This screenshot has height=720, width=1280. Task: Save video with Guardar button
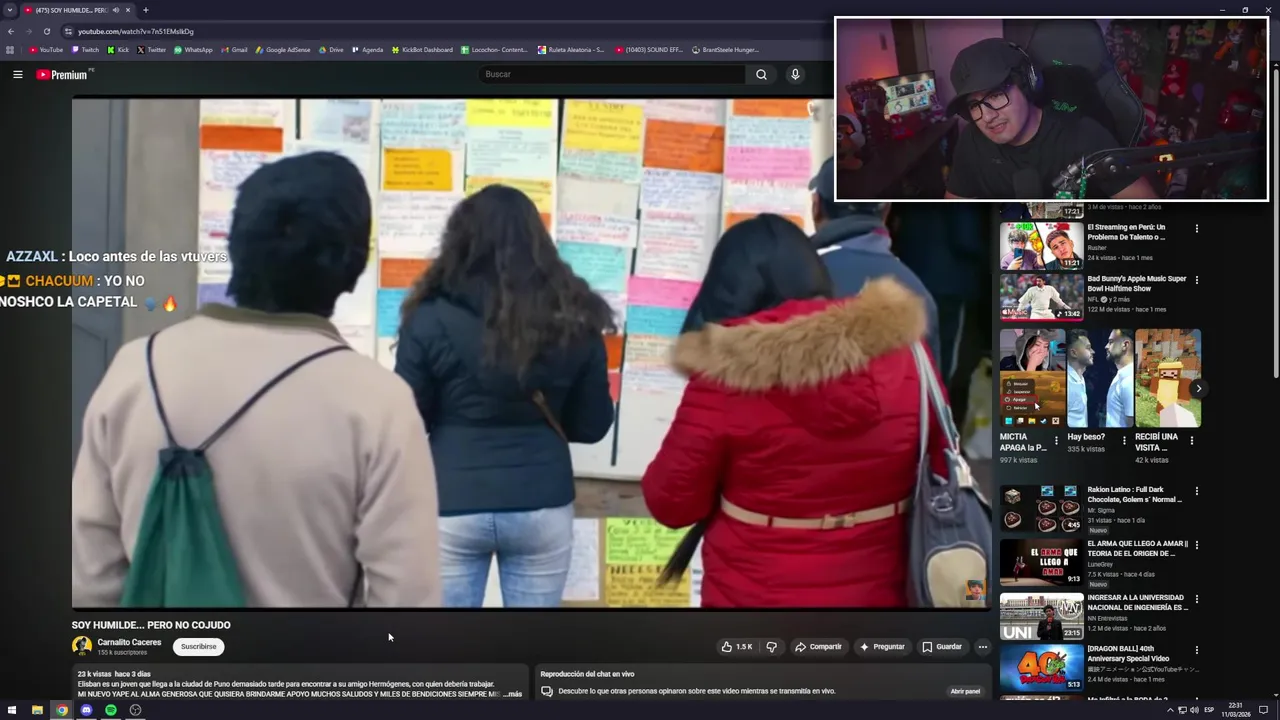point(942,647)
